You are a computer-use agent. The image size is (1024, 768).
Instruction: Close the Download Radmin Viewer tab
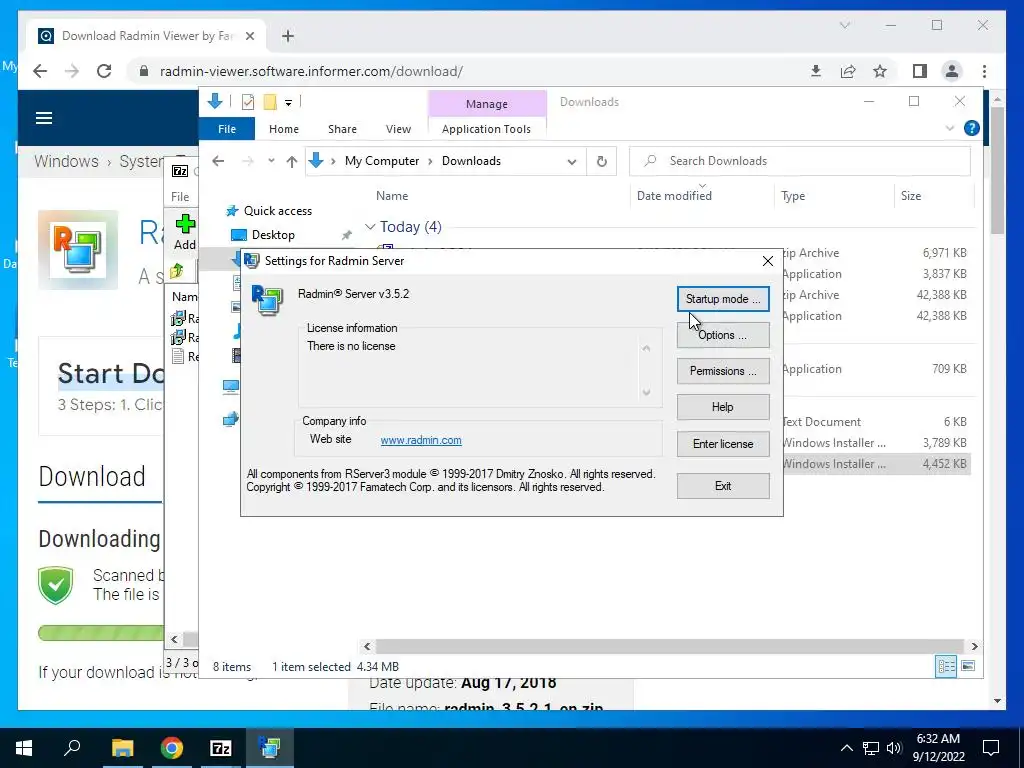pyautogui.click(x=249, y=36)
